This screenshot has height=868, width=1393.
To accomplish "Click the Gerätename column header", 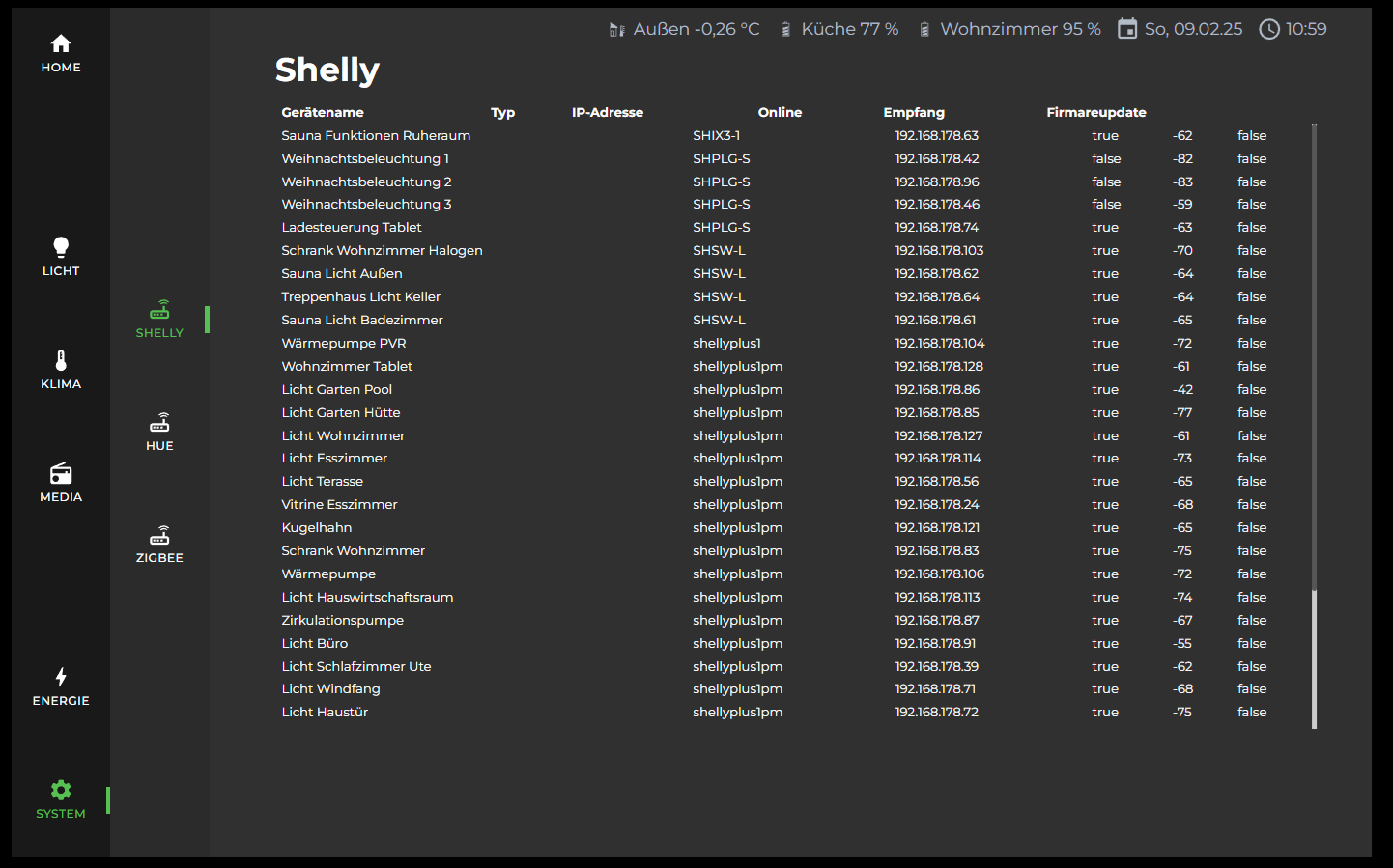I will [x=323, y=112].
